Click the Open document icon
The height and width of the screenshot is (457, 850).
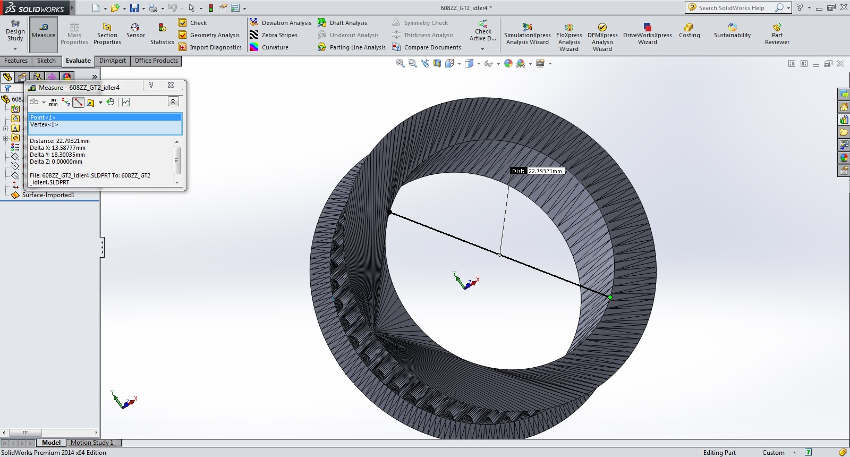114,8
